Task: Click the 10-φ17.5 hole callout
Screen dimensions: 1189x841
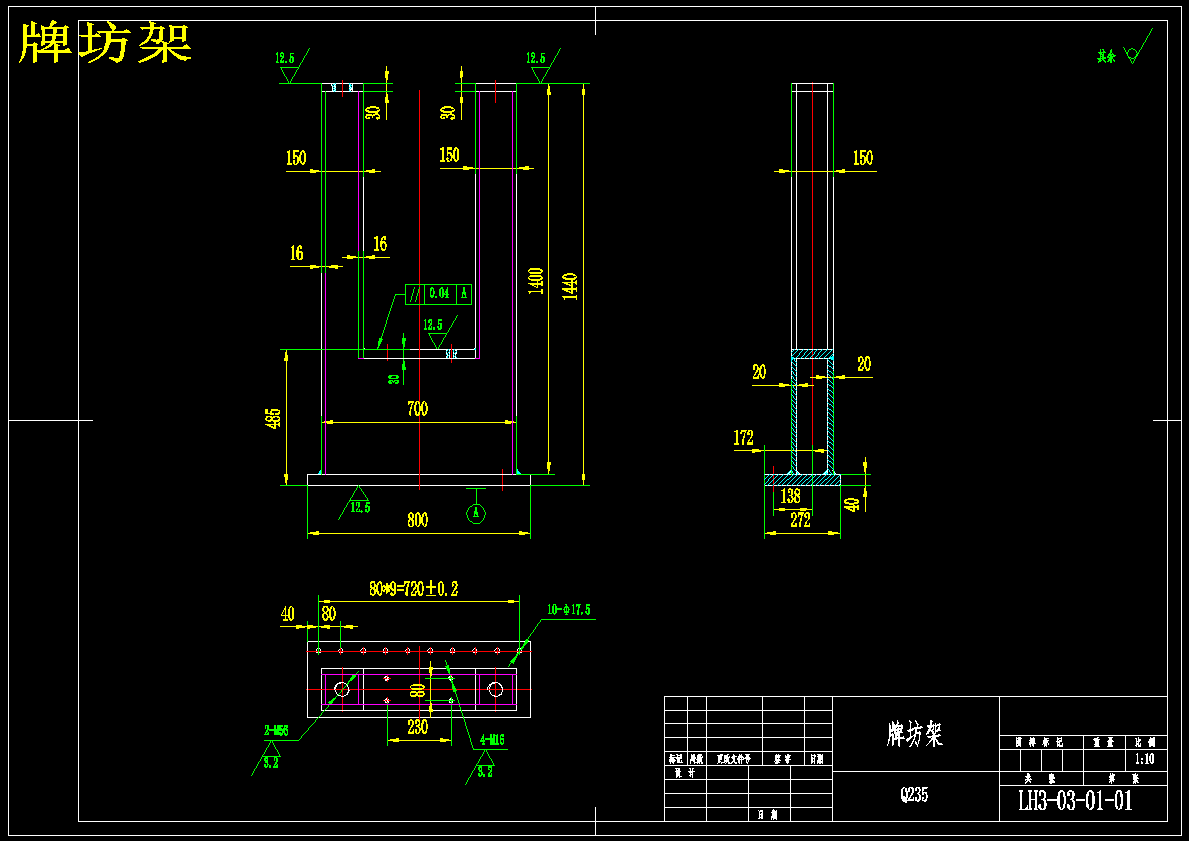Action: tap(569, 610)
